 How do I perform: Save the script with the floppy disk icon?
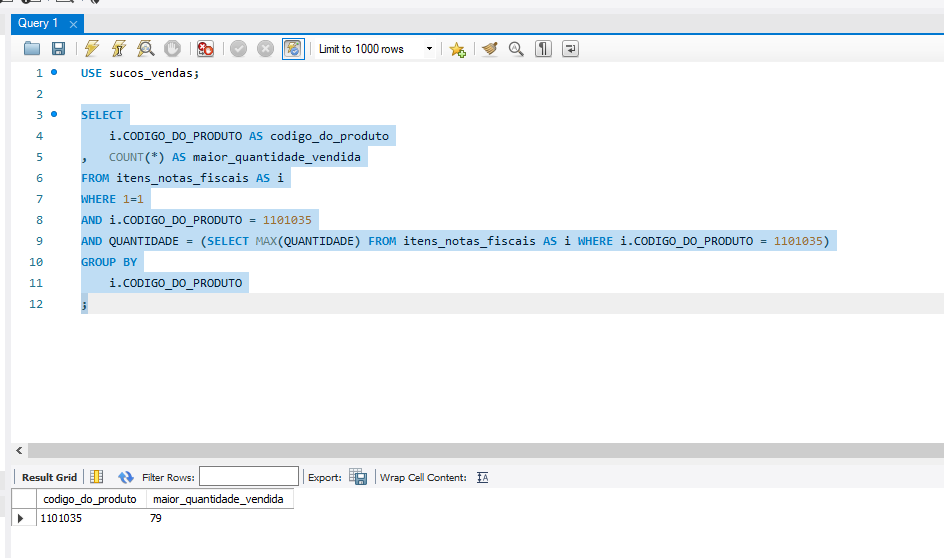click(58, 49)
